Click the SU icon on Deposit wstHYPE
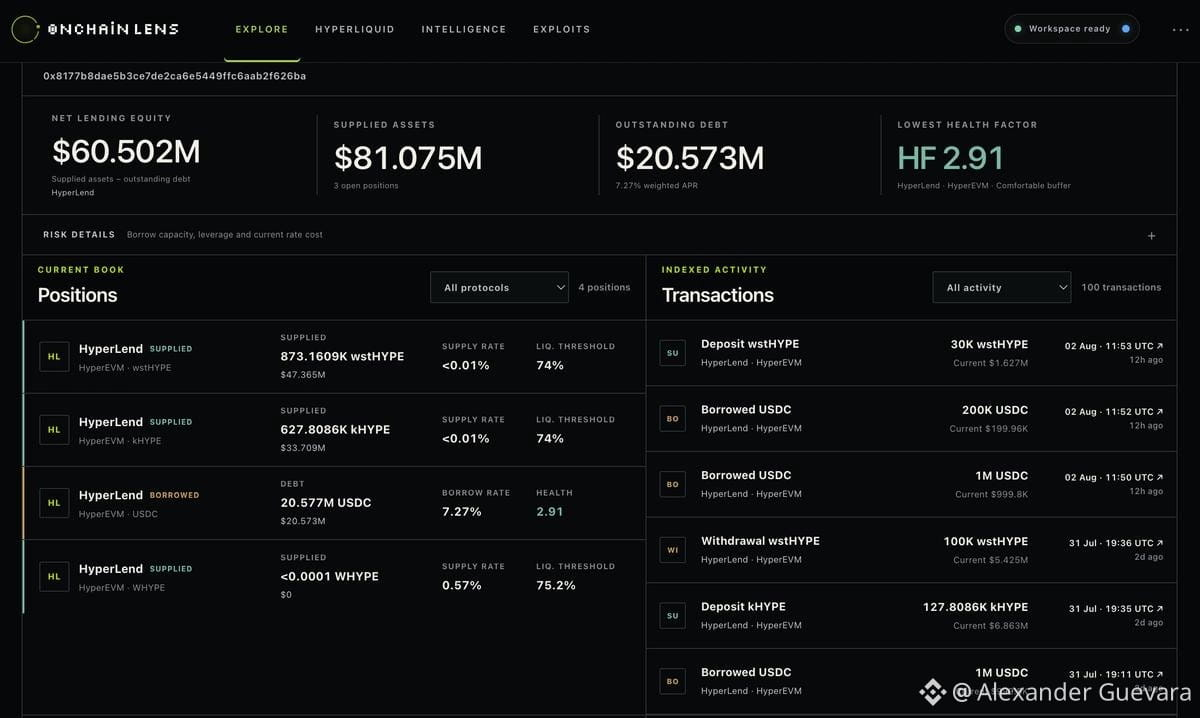 click(673, 352)
